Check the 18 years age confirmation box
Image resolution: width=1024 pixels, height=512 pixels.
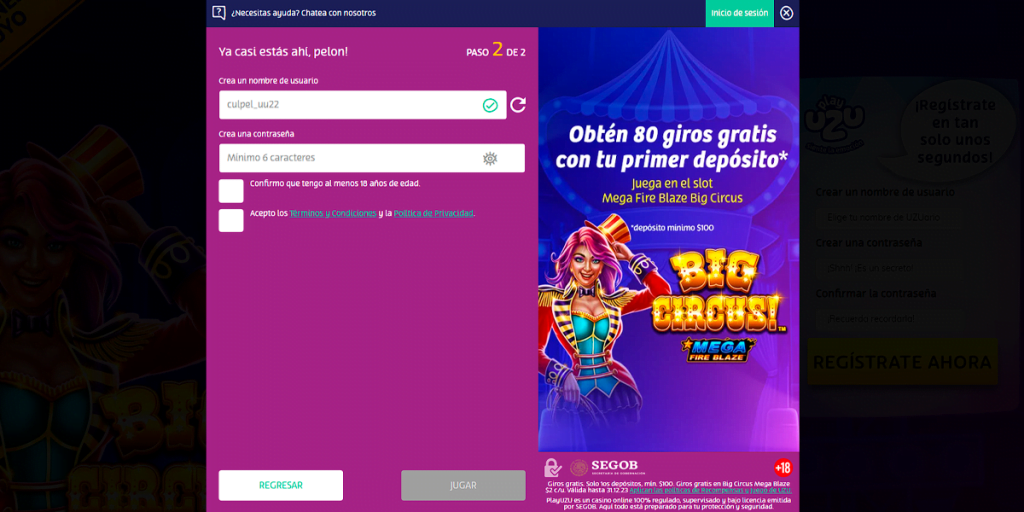click(231, 191)
